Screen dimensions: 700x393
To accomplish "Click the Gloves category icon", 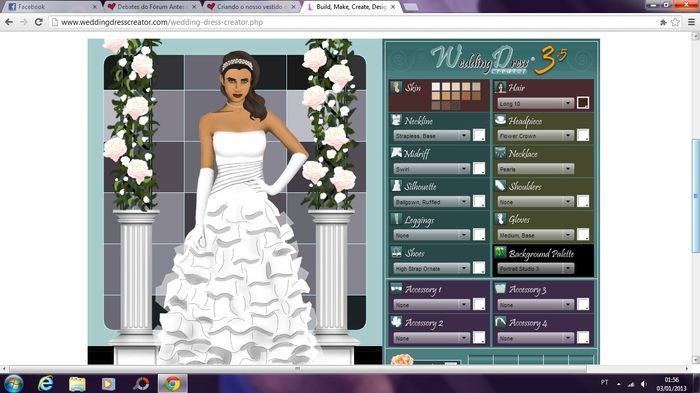I will pos(500,219).
